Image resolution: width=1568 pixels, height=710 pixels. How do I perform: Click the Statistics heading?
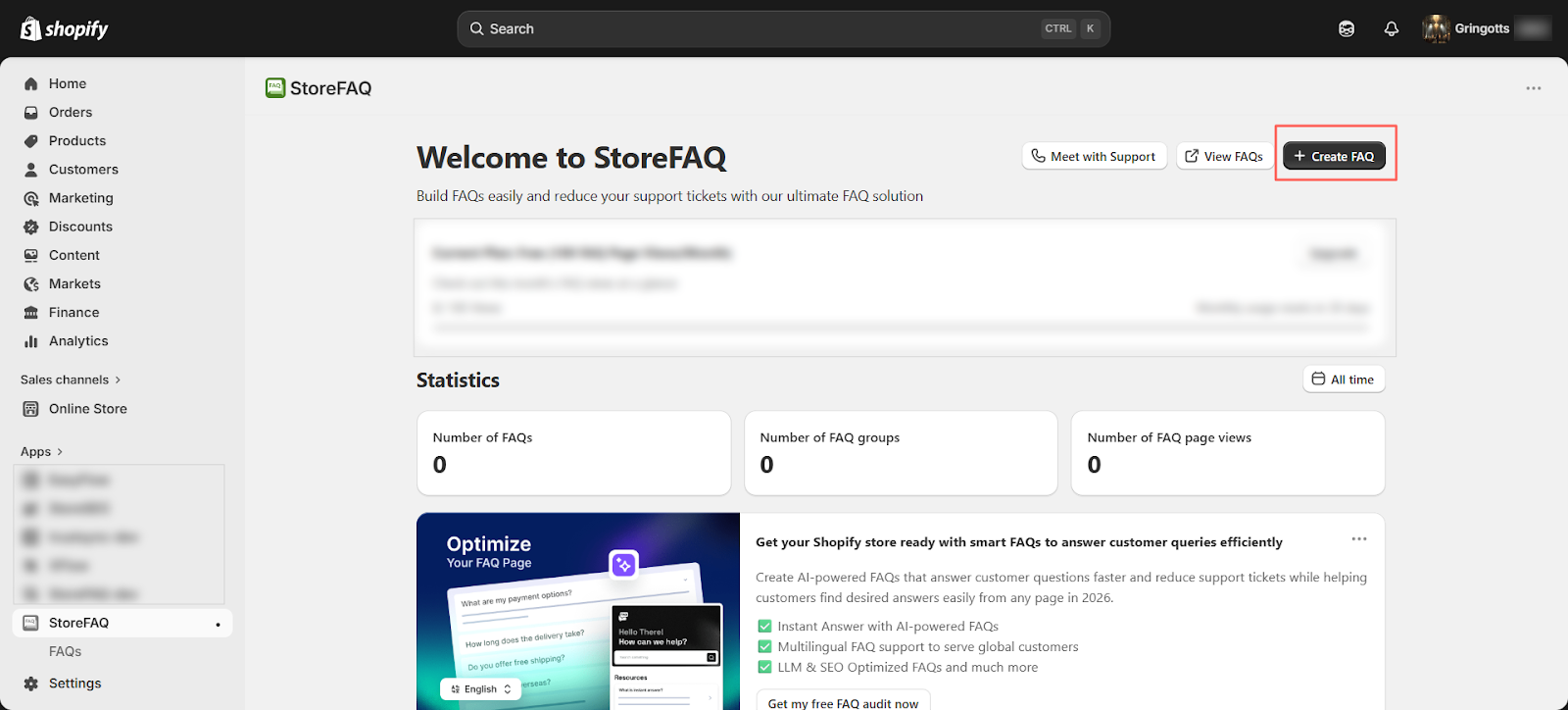tap(458, 380)
